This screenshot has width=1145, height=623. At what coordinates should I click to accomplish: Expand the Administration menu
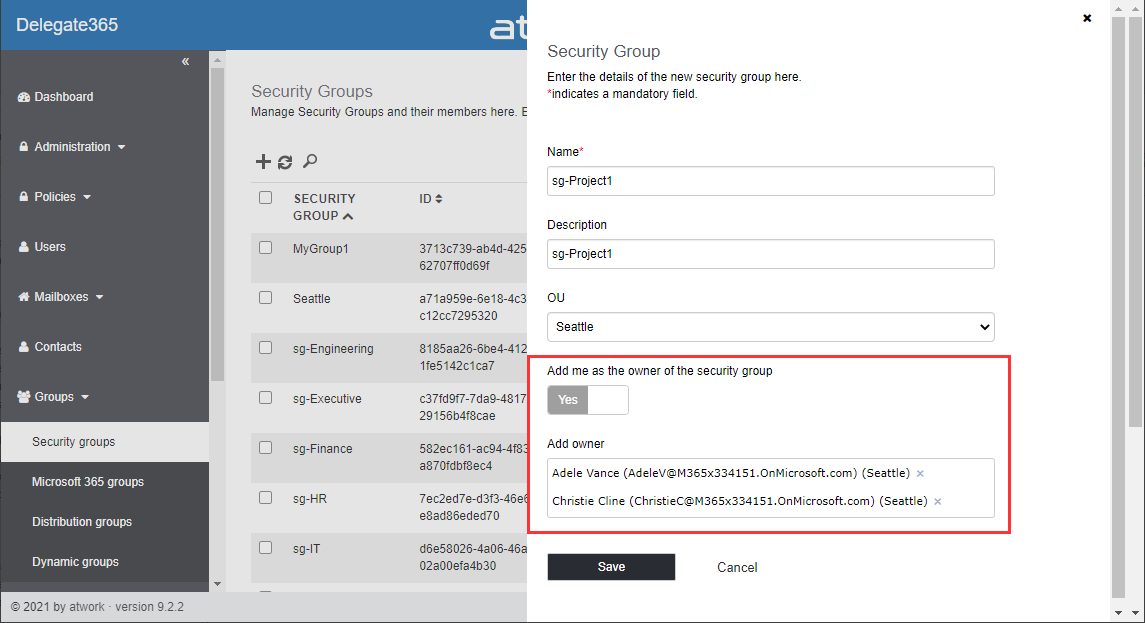(x=72, y=147)
